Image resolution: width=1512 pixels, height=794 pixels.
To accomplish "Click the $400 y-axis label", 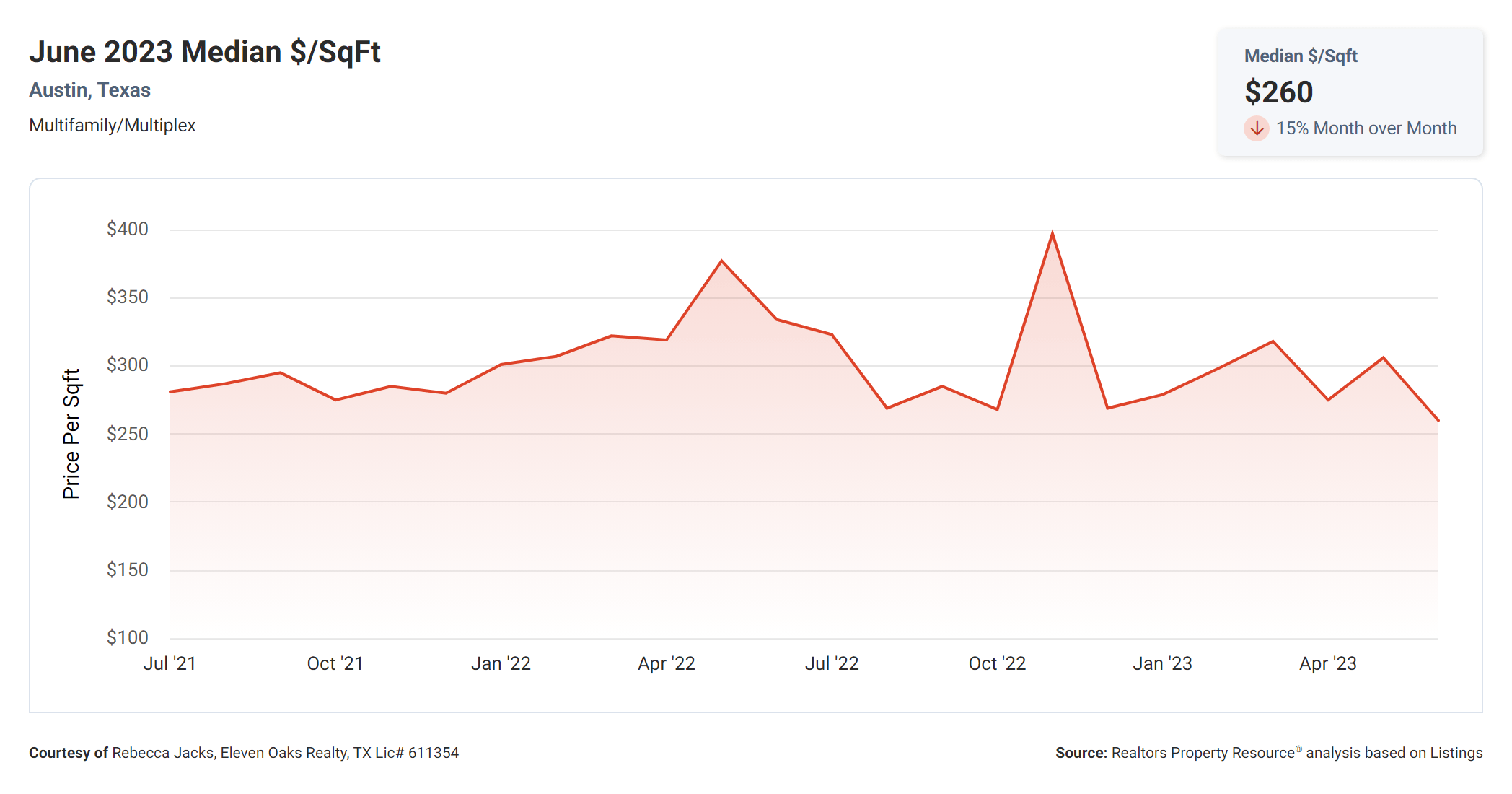I will pyautogui.click(x=127, y=230).
